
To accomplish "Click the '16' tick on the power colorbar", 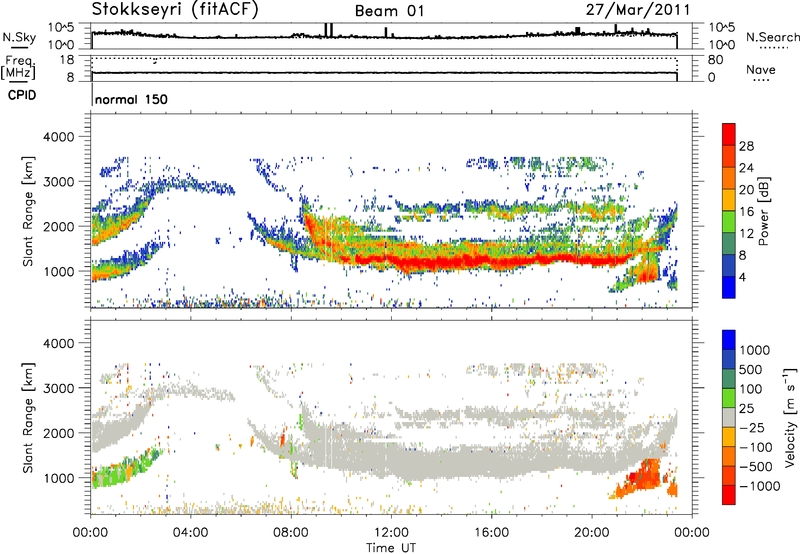I will (x=746, y=212).
